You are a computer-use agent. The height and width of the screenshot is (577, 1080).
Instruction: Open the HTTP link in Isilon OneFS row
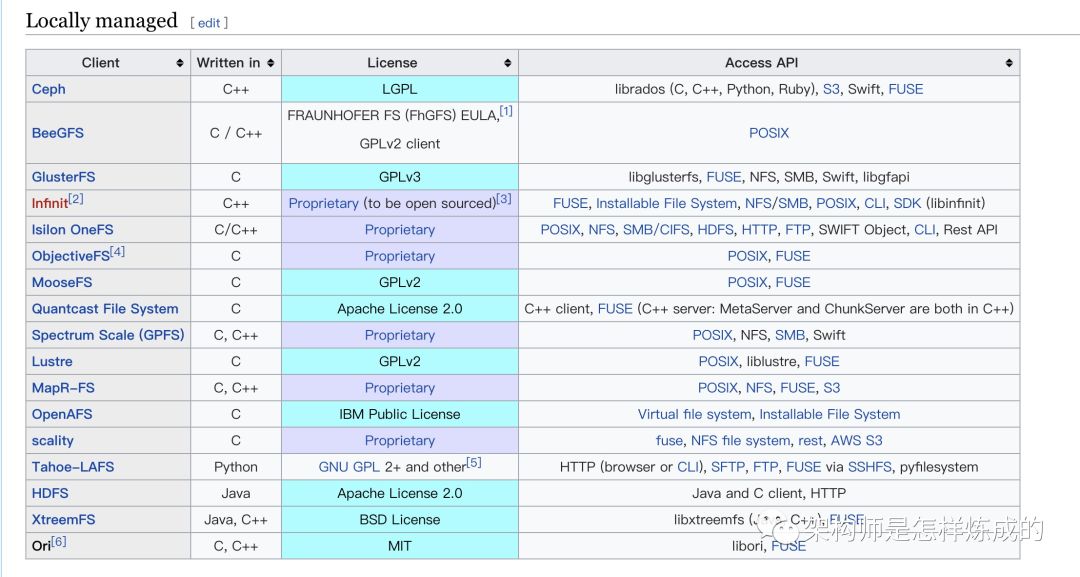click(760, 229)
